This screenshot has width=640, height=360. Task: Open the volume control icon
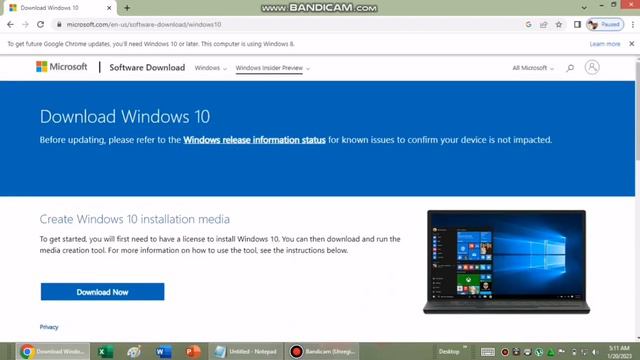point(596,352)
